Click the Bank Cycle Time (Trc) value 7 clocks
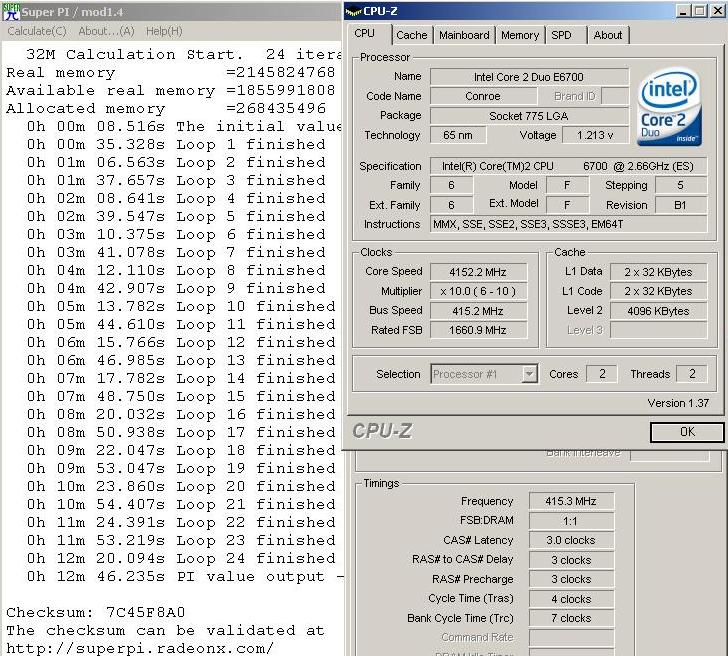The image size is (728, 656). coord(571,618)
